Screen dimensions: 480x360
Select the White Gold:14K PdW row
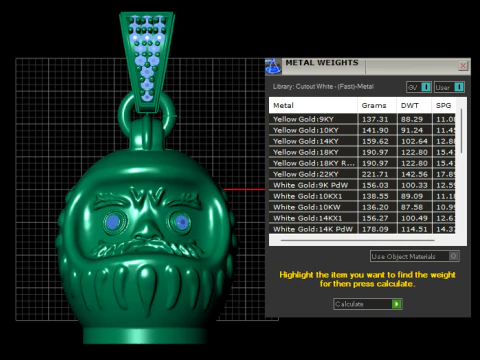(x=362, y=229)
